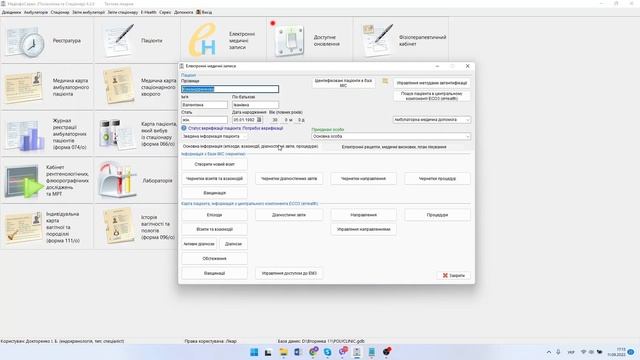The height and width of the screenshot is (360, 640).
Task: Open File Explorer folder icon on taskbar
Action: coord(283,352)
